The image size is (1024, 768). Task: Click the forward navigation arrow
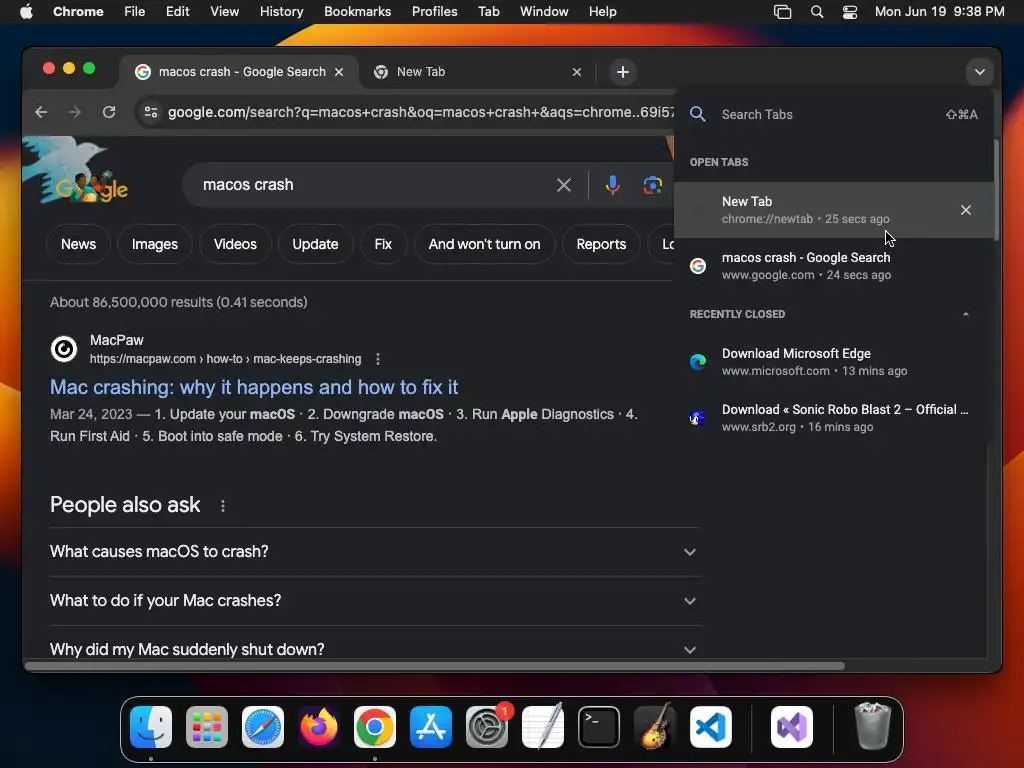point(74,112)
